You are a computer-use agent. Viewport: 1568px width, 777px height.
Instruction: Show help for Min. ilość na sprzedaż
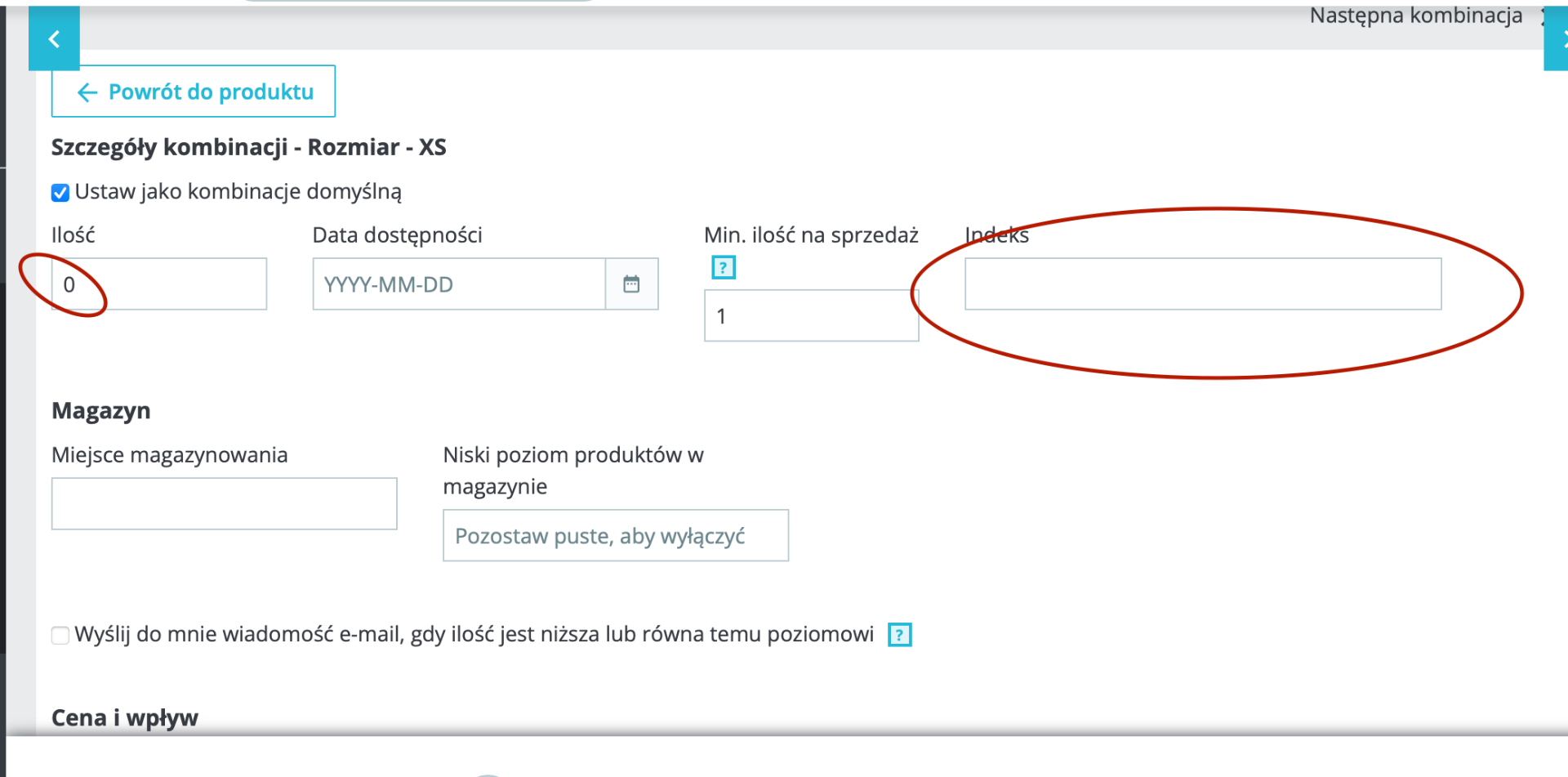[x=724, y=267]
